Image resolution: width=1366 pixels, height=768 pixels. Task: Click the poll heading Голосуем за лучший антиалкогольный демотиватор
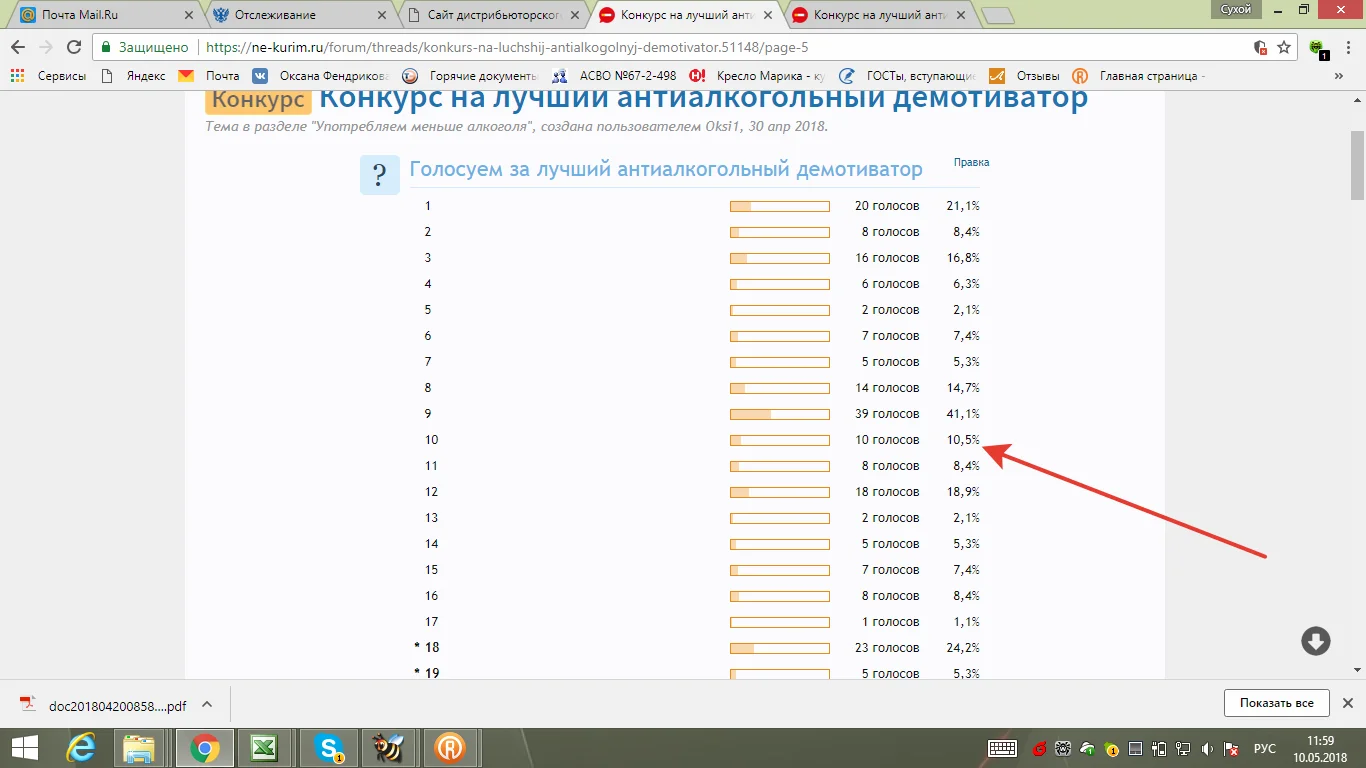[666, 169]
